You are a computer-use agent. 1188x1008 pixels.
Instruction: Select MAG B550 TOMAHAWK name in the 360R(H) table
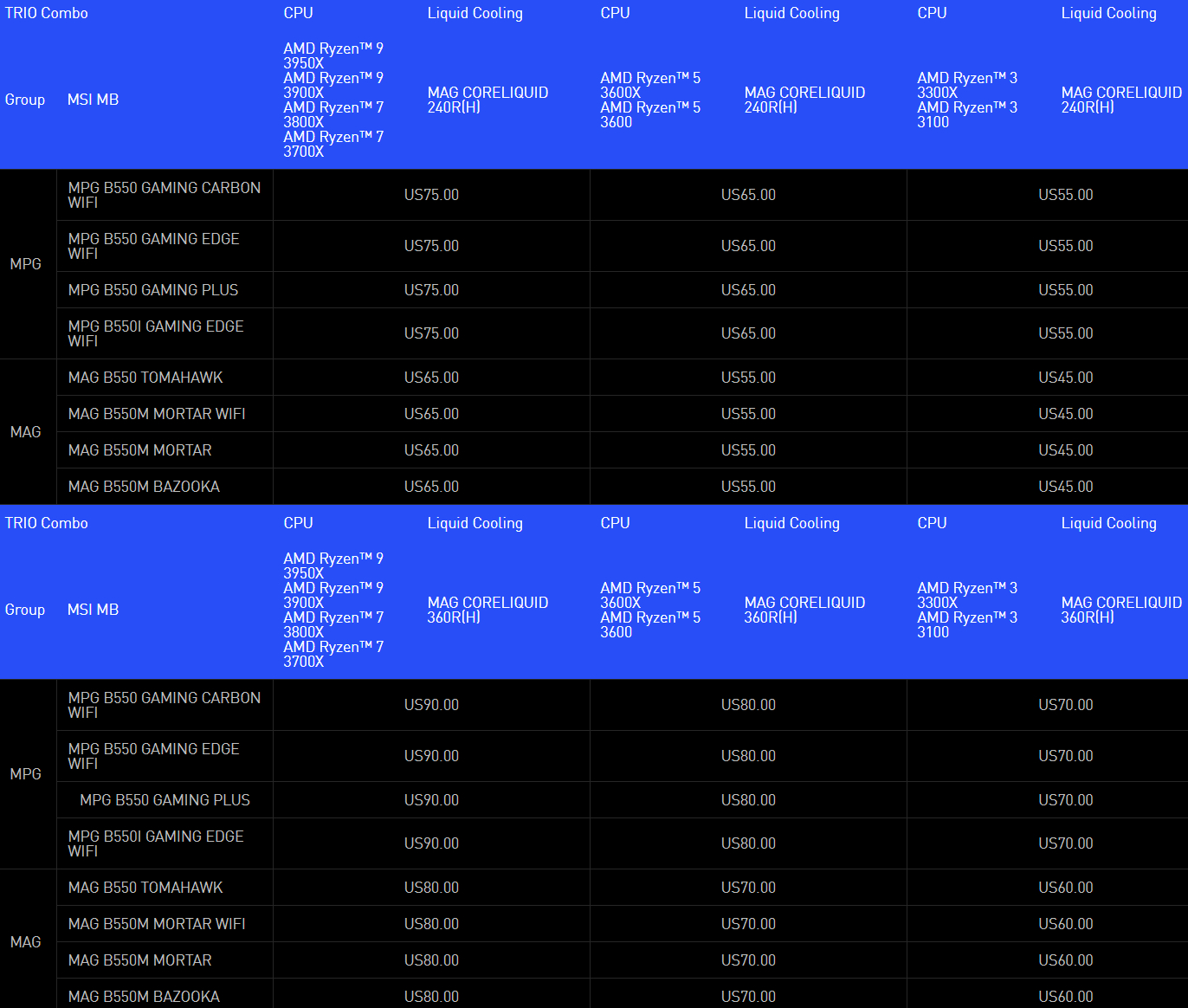(x=145, y=888)
